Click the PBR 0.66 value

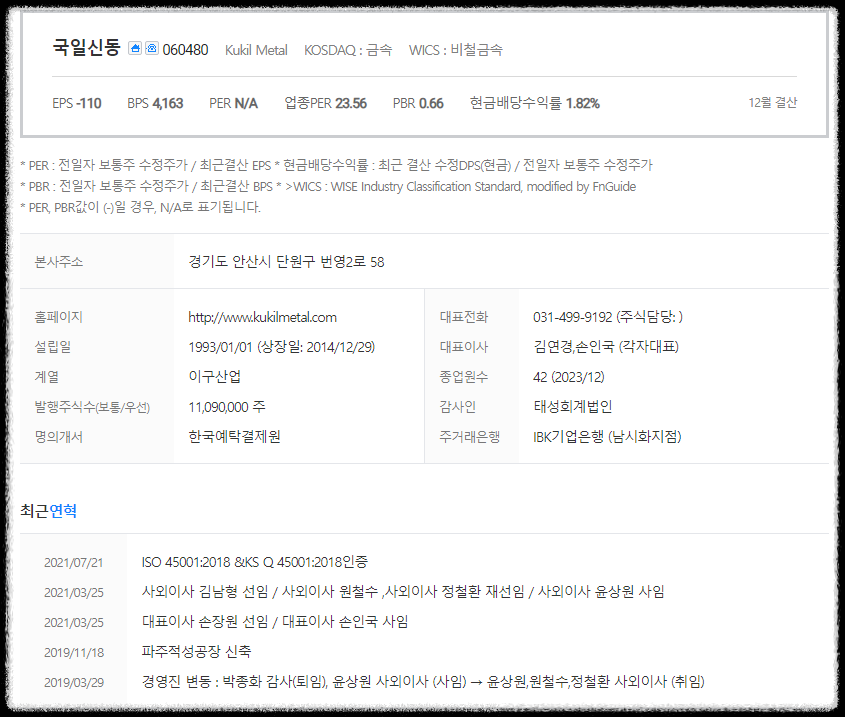coord(418,103)
